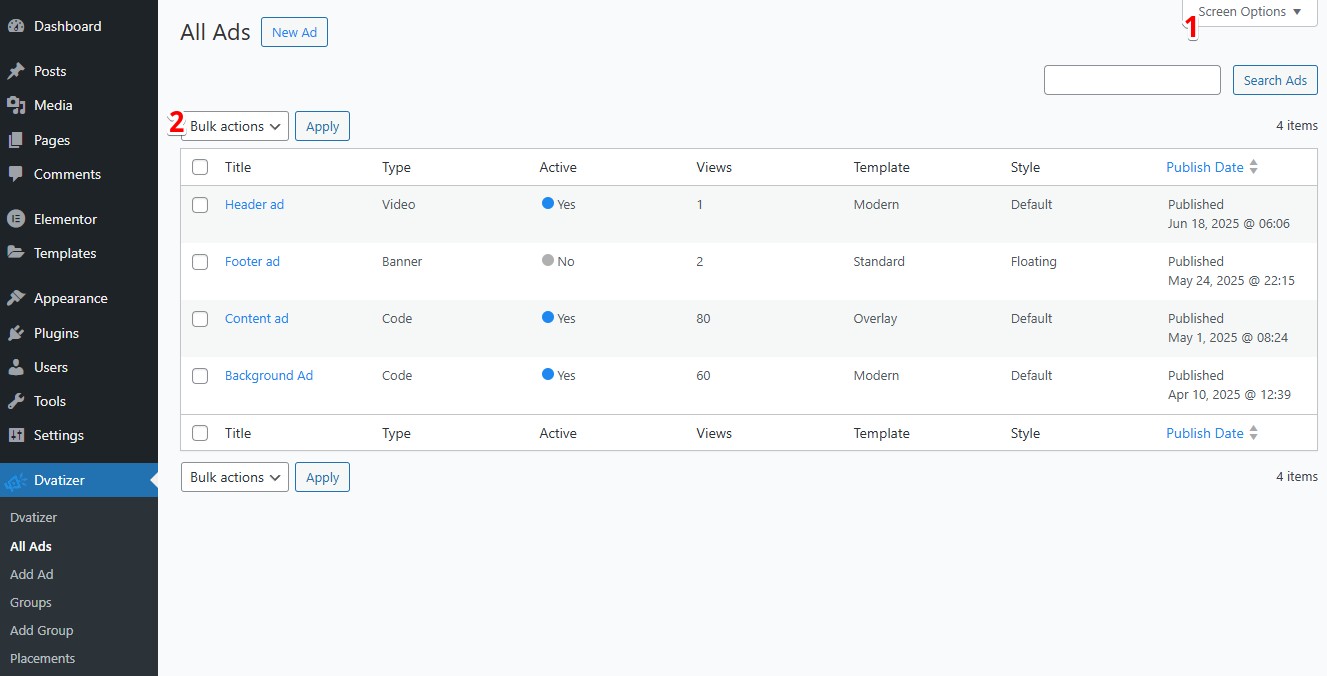Click the Settings sliders icon

pyautogui.click(x=16, y=435)
